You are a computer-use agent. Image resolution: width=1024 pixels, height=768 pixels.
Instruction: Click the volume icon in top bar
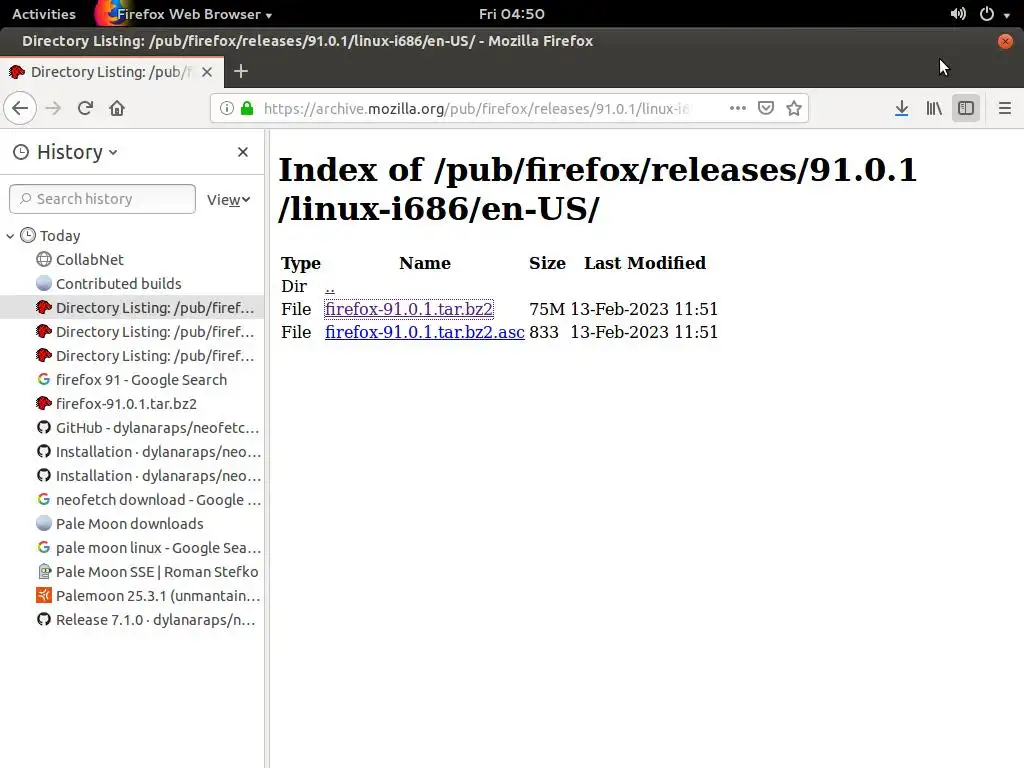[x=957, y=14]
